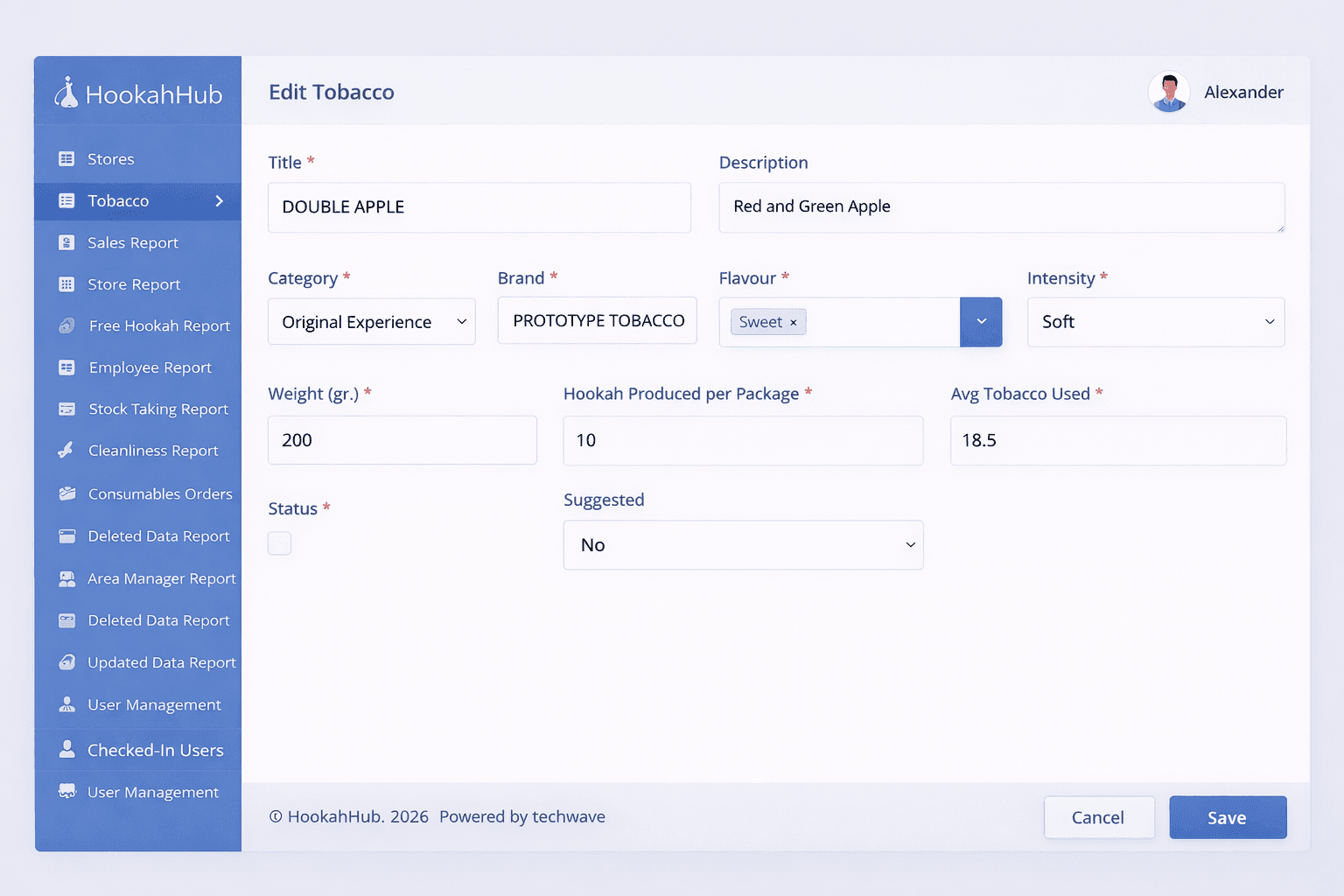This screenshot has width=1344, height=896.
Task: Click the Weight input field
Action: tap(402, 440)
